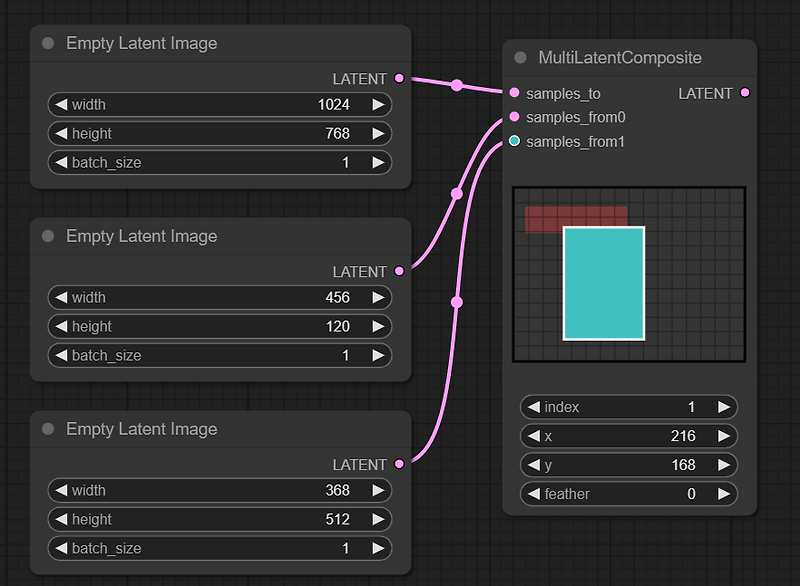Click the LATENT output of the 456-width node
The width and height of the screenshot is (800, 586).
pyautogui.click(x=399, y=271)
